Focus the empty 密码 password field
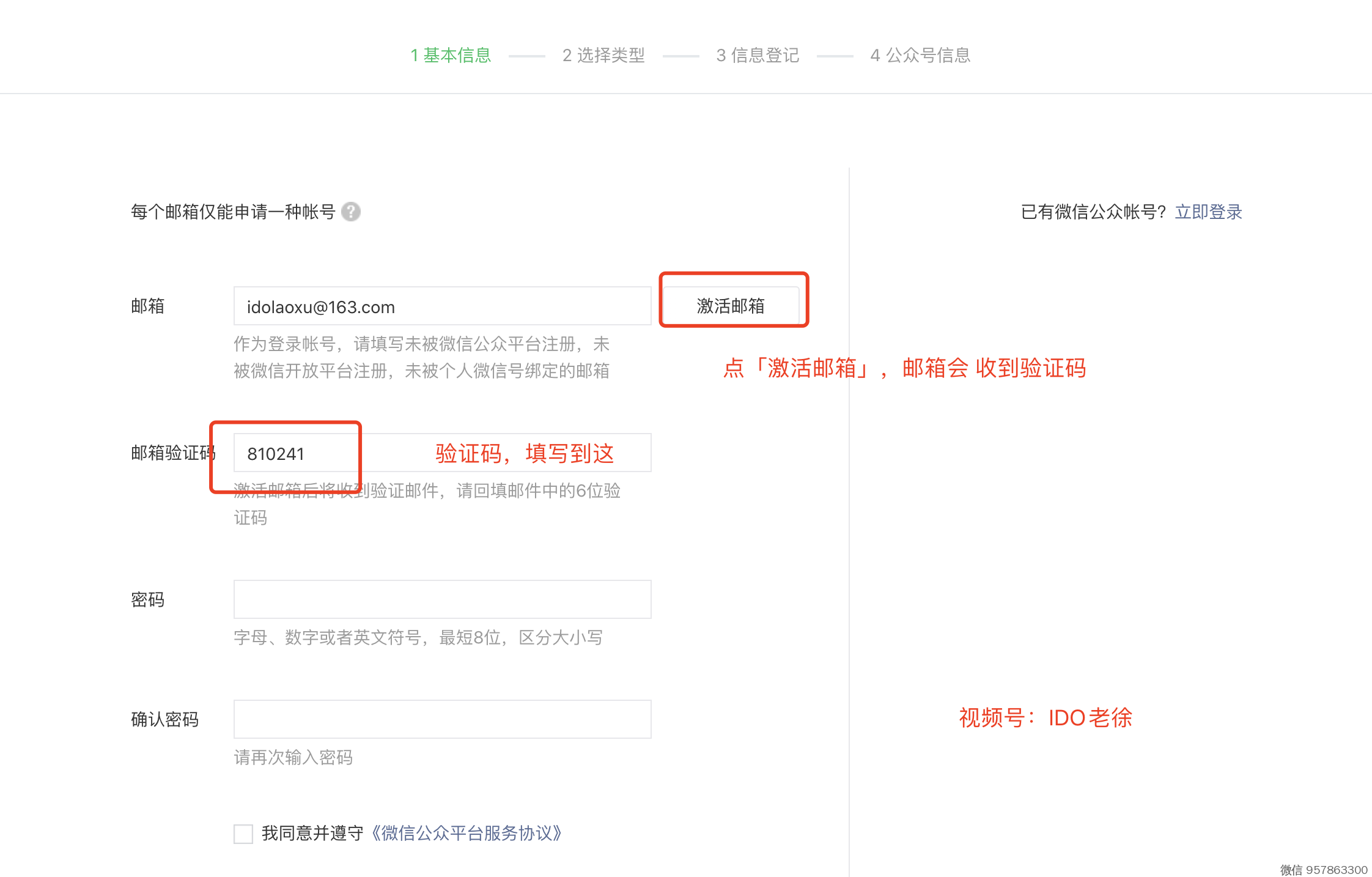This screenshot has height=877, width=1372. 441,599
